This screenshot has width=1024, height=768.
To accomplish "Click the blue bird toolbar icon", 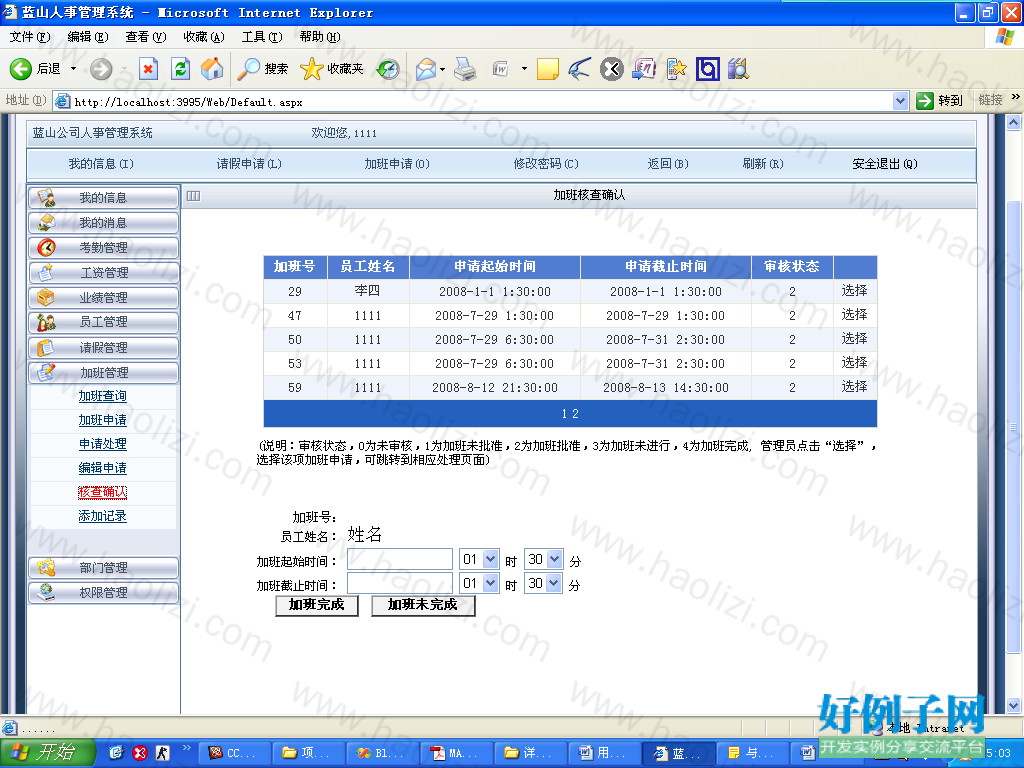I will (x=579, y=69).
